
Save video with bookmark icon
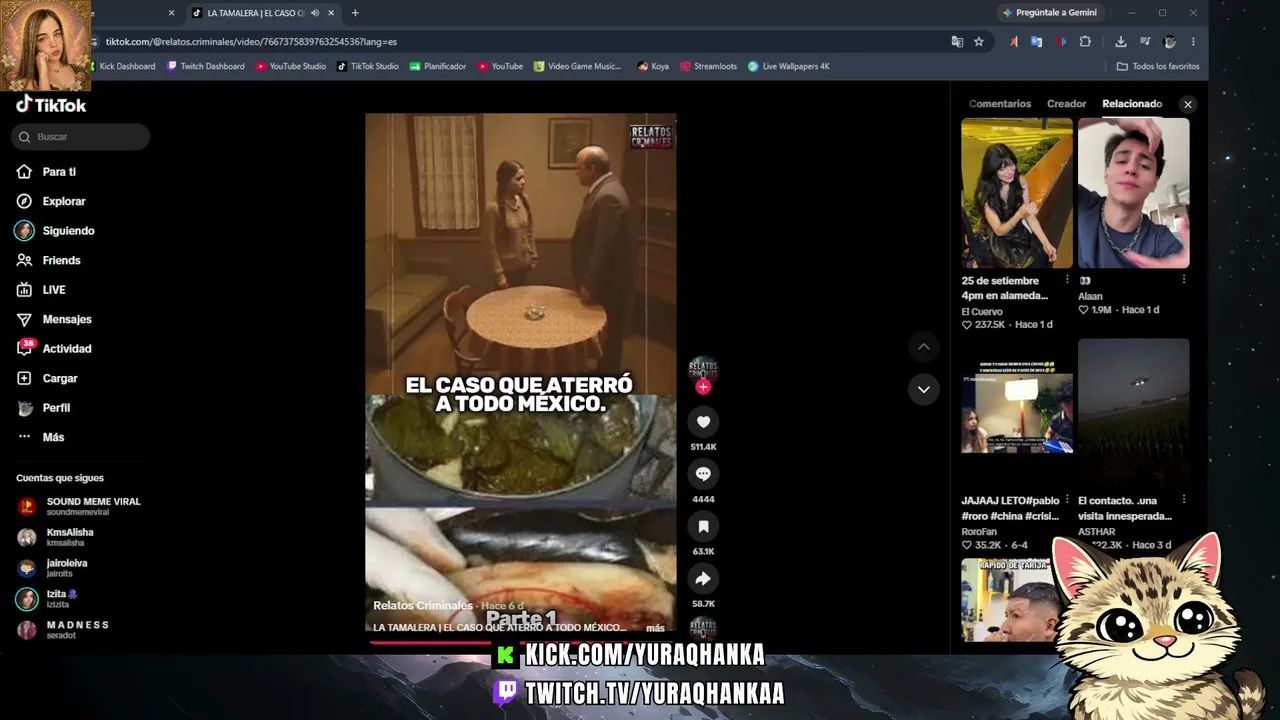[x=703, y=526]
